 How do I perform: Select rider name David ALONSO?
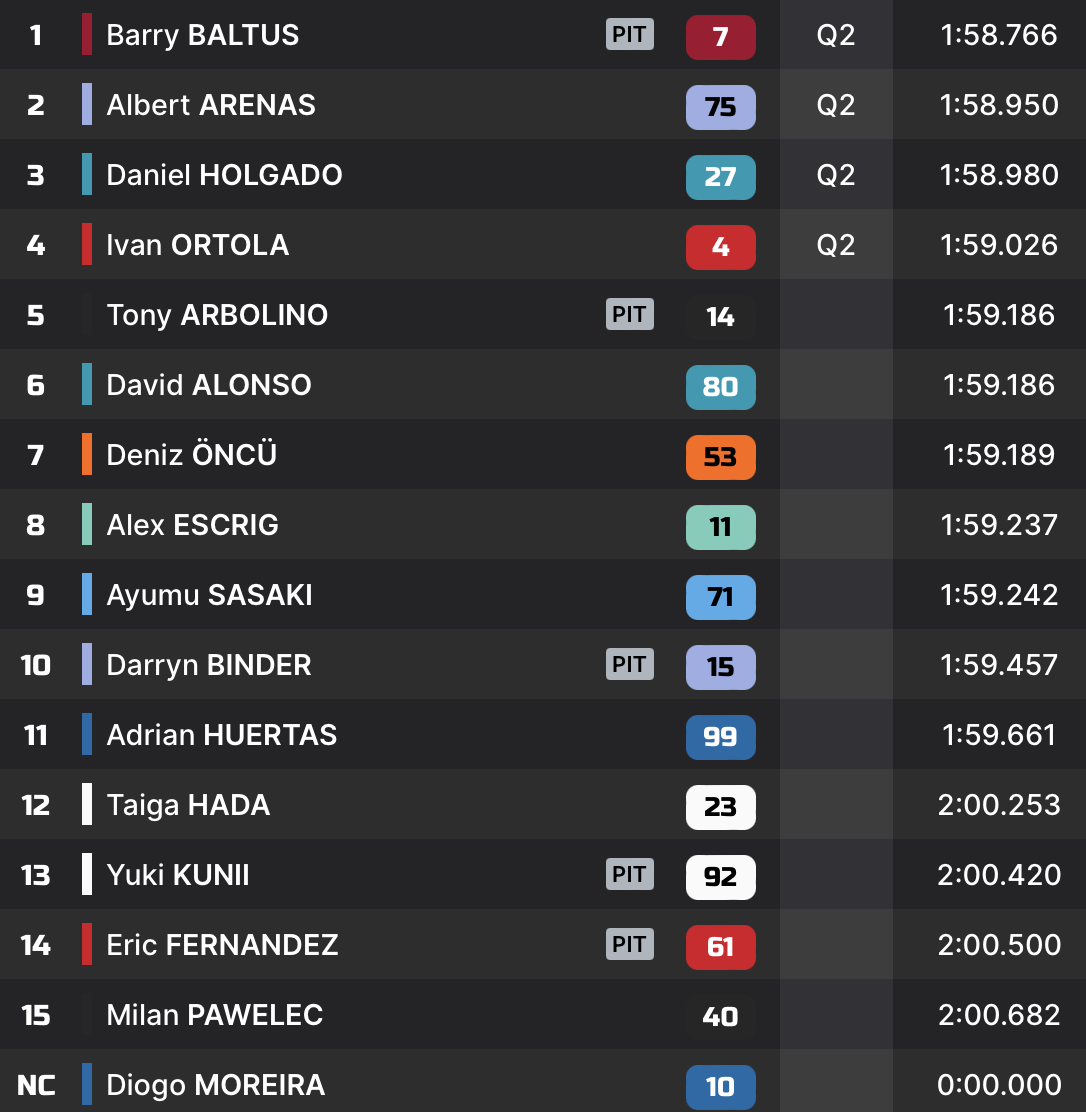[209, 385]
